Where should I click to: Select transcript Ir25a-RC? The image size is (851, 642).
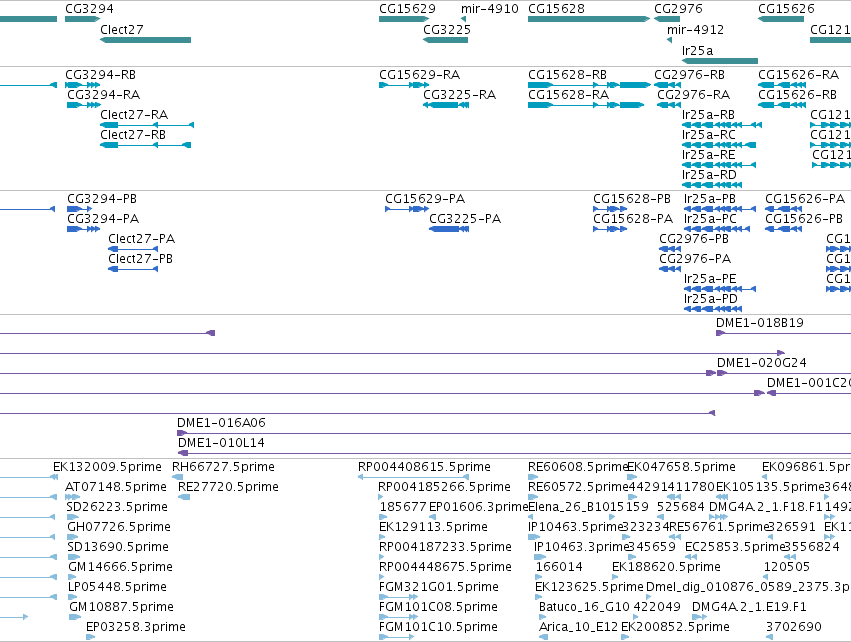709,135
